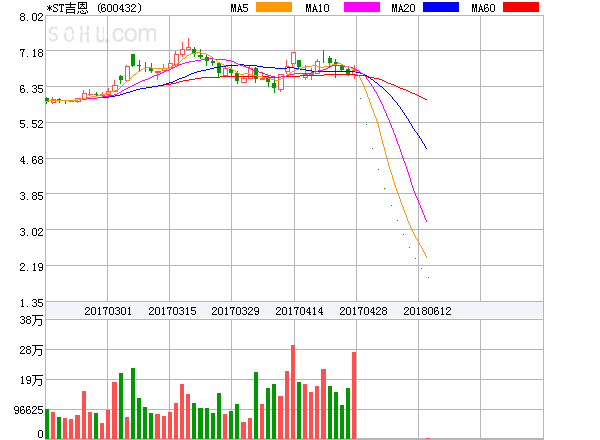Click the 20170315 date label
The height and width of the screenshot is (440, 600).
coord(172,311)
